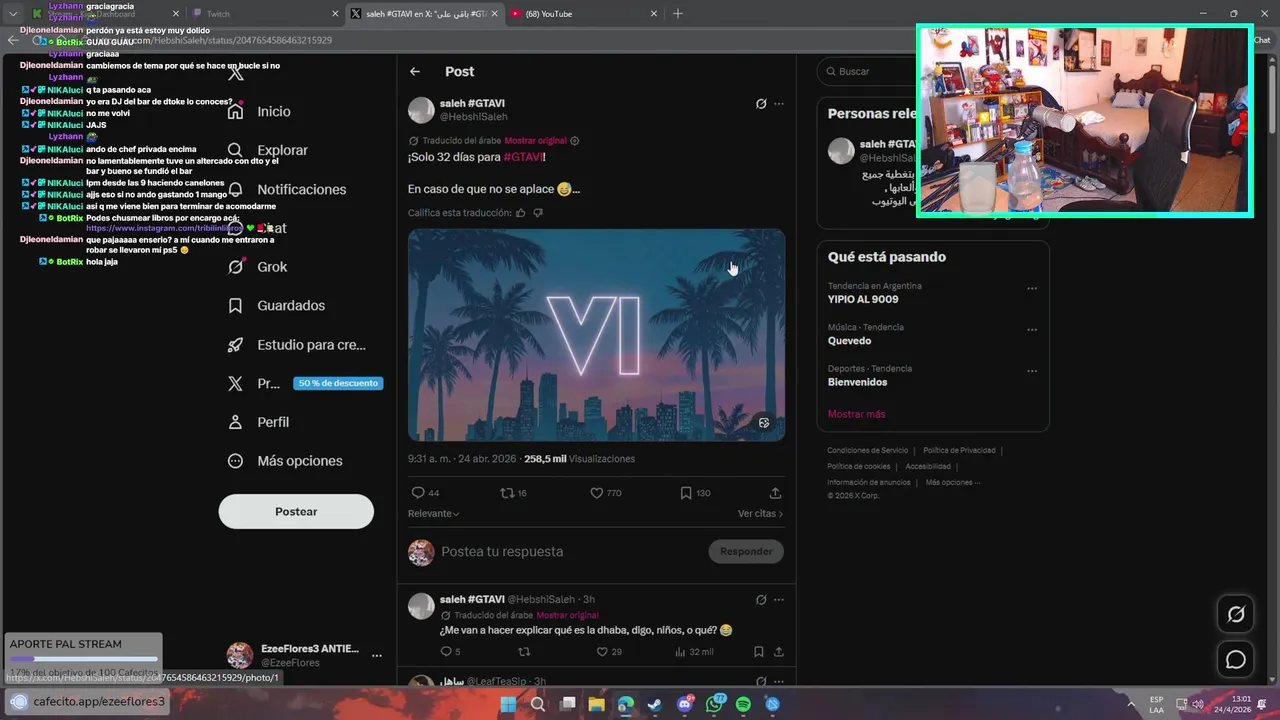Open volume control in system tray
Screen dimensions: 1280x720
[1197, 704]
